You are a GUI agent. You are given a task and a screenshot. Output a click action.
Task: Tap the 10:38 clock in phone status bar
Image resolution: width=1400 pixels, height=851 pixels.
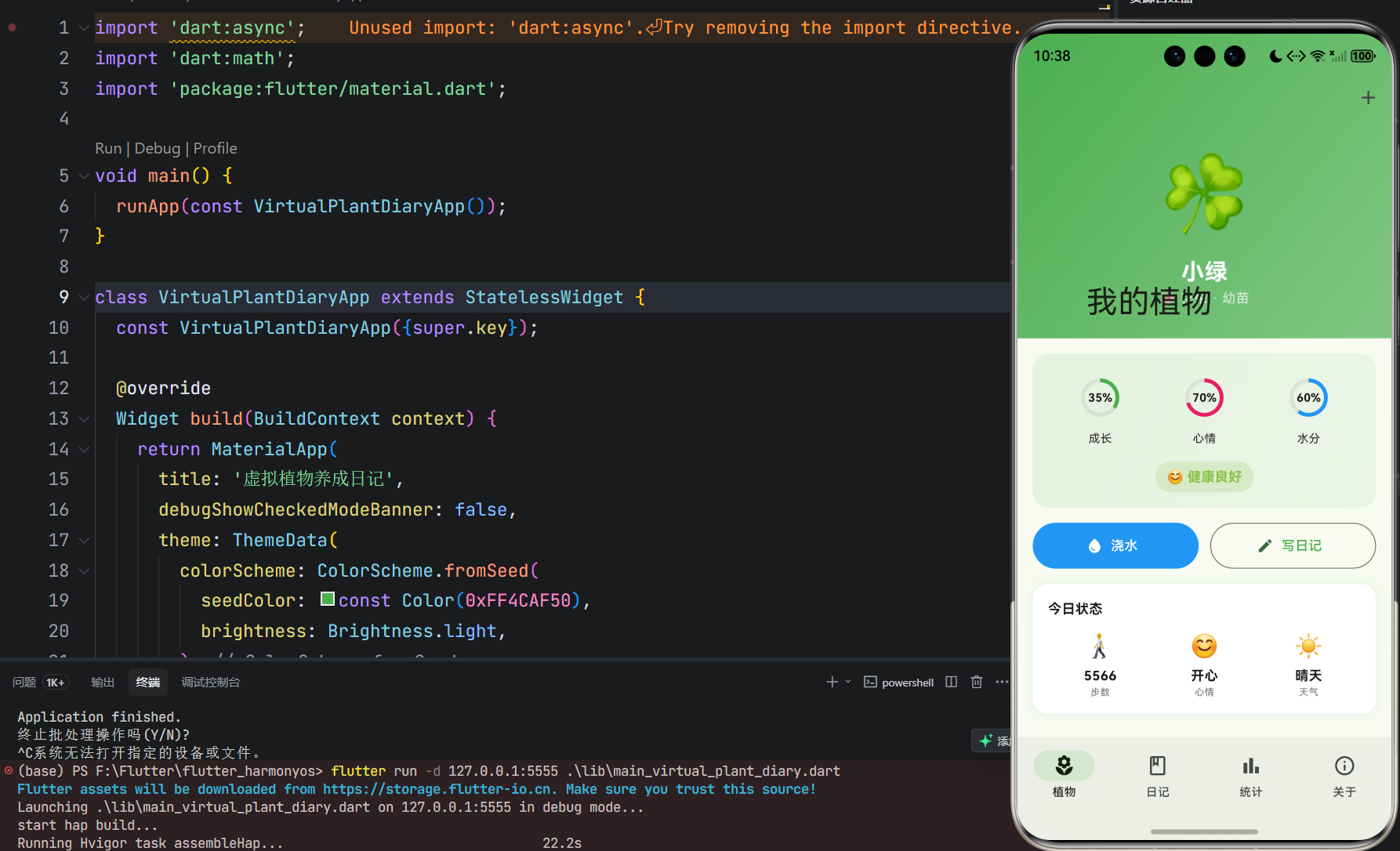[x=1052, y=56]
